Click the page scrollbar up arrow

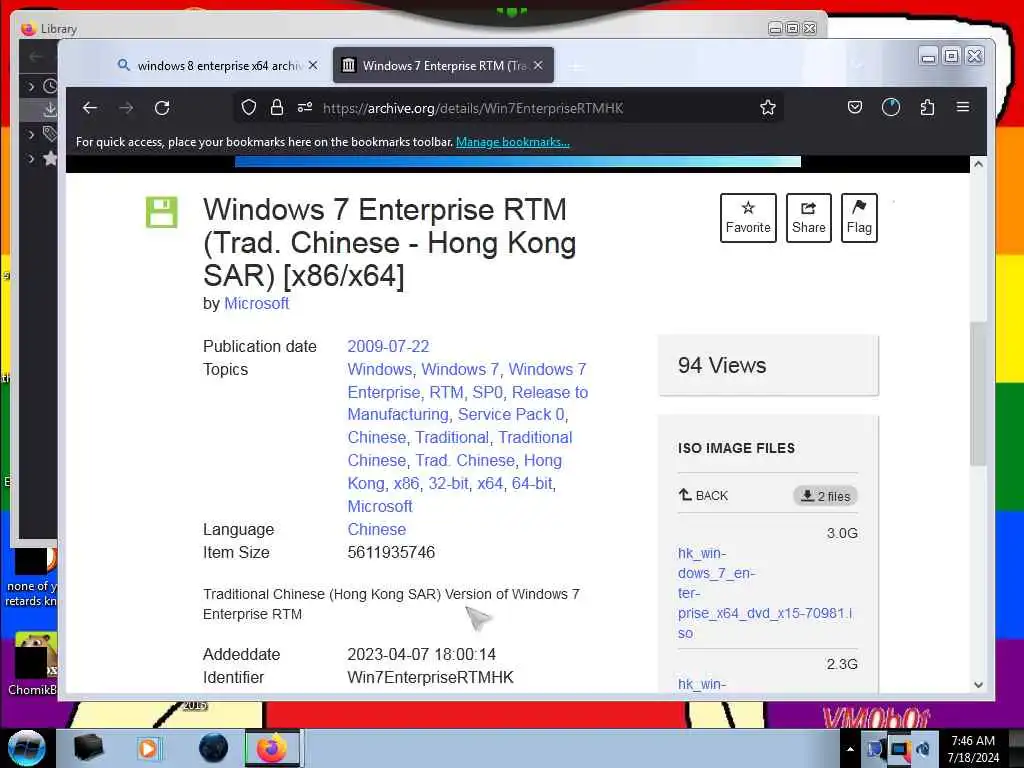[978, 164]
